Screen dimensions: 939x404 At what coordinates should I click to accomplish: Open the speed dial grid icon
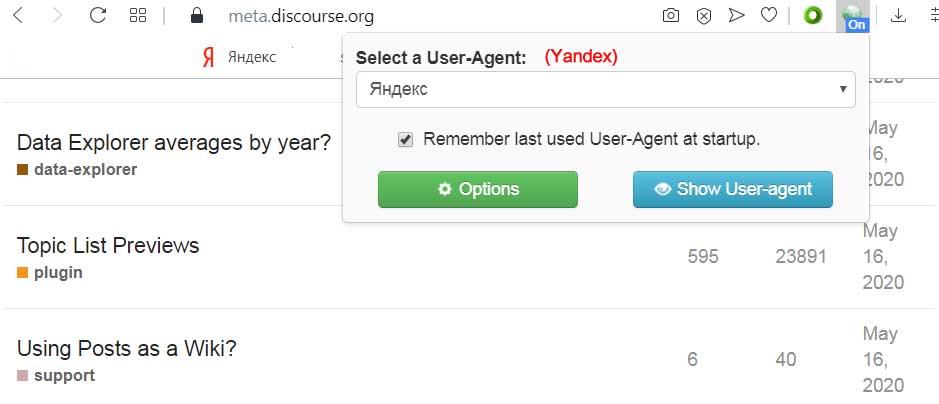click(138, 16)
